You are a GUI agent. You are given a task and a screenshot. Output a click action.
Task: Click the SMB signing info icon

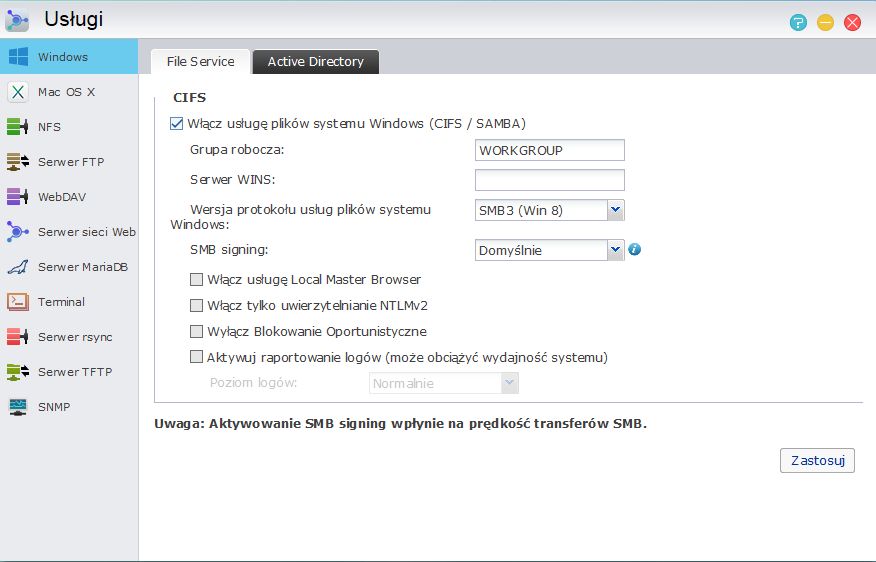coord(634,249)
